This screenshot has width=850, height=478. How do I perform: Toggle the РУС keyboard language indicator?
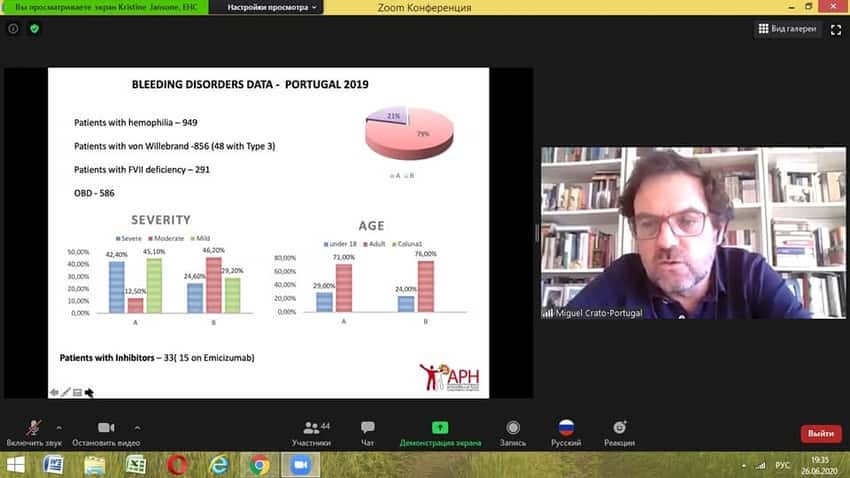pos(782,466)
